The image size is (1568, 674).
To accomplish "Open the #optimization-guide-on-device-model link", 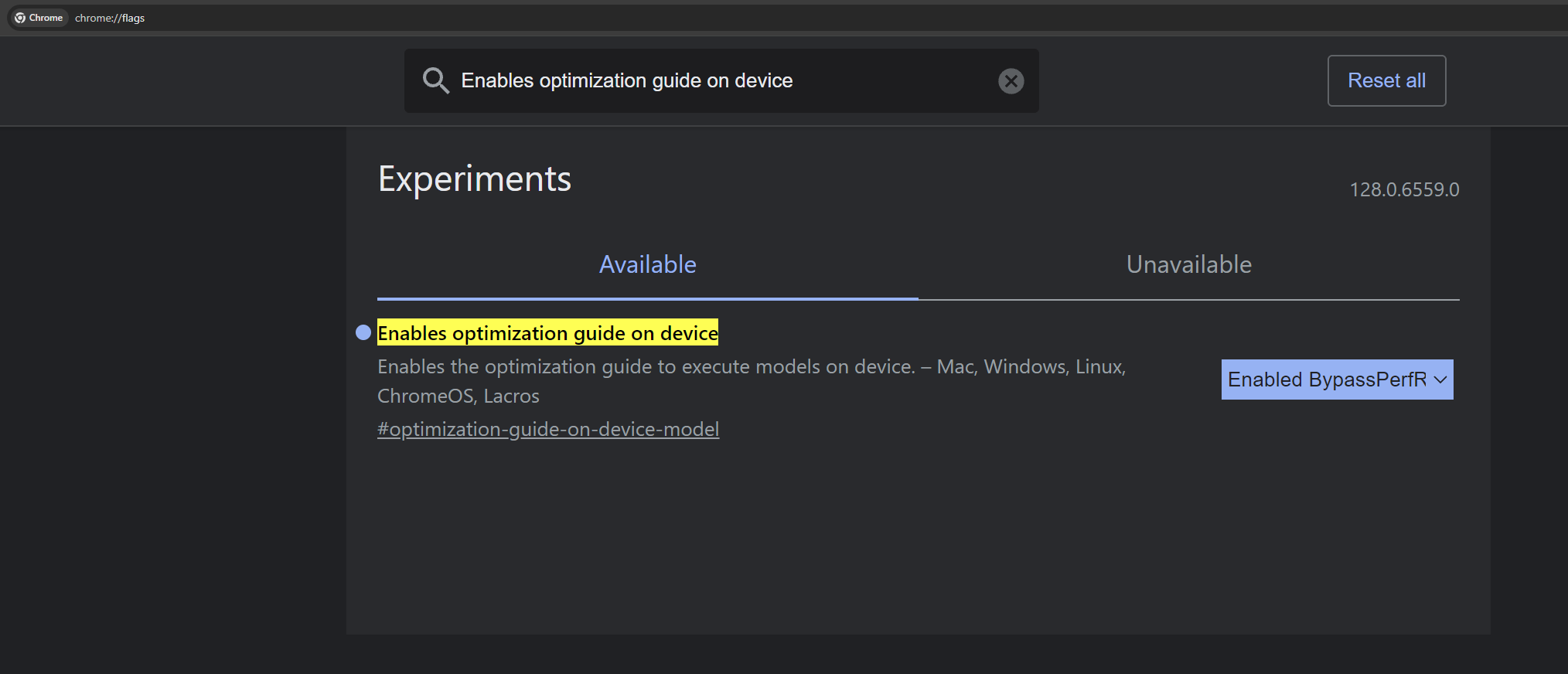I will 548,429.
